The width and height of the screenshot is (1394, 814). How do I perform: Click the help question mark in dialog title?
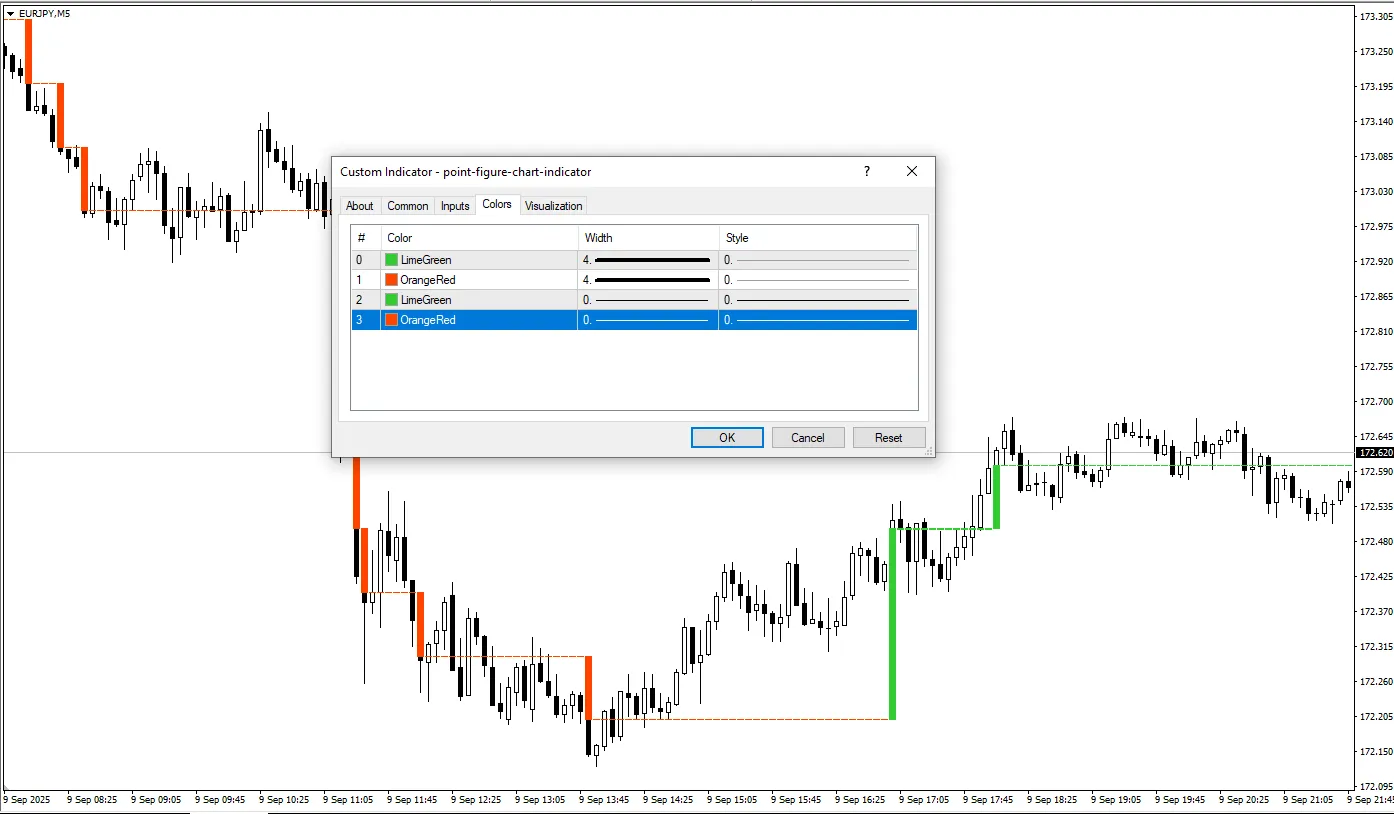(867, 172)
